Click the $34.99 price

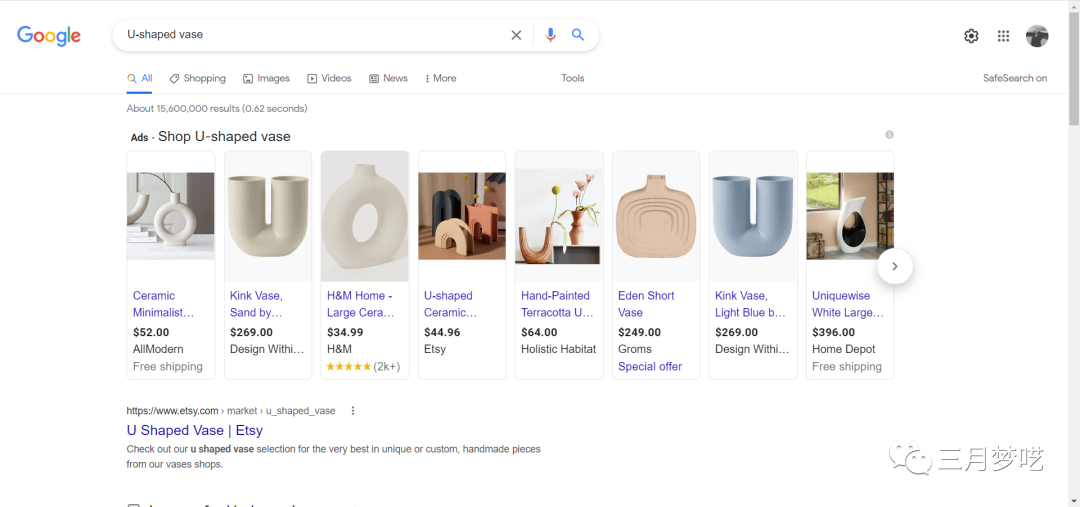(345, 332)
